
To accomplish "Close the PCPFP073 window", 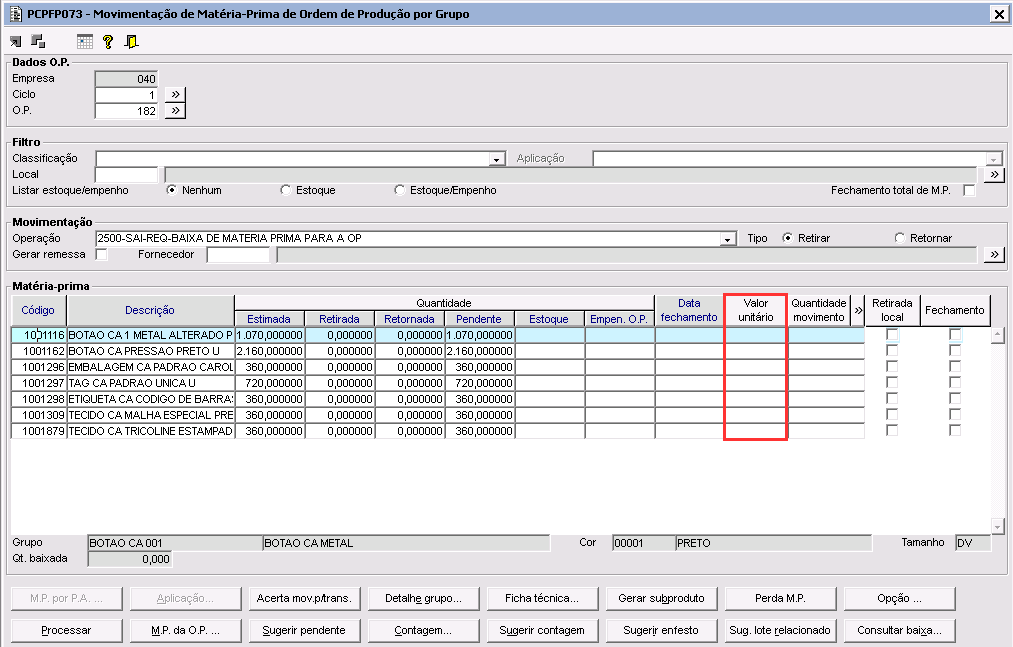I will [998, 14].
